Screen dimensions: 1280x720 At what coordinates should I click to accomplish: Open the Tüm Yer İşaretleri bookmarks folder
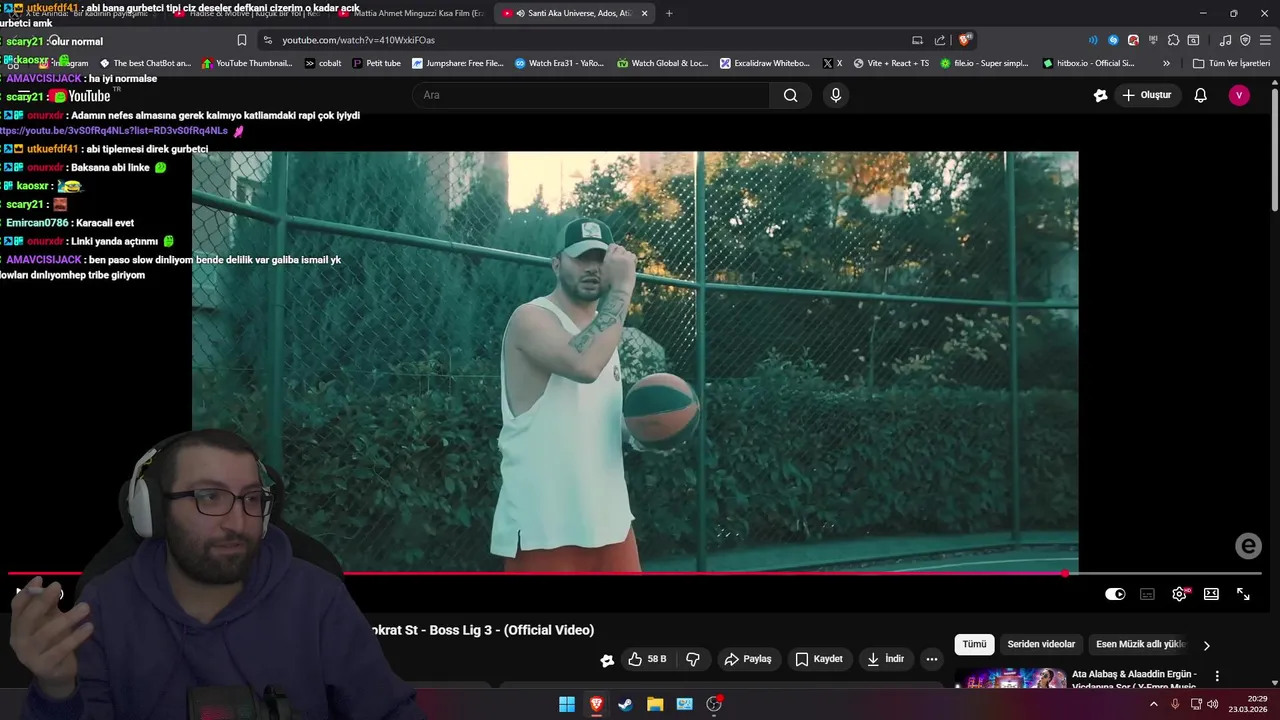click(1231, 63)
